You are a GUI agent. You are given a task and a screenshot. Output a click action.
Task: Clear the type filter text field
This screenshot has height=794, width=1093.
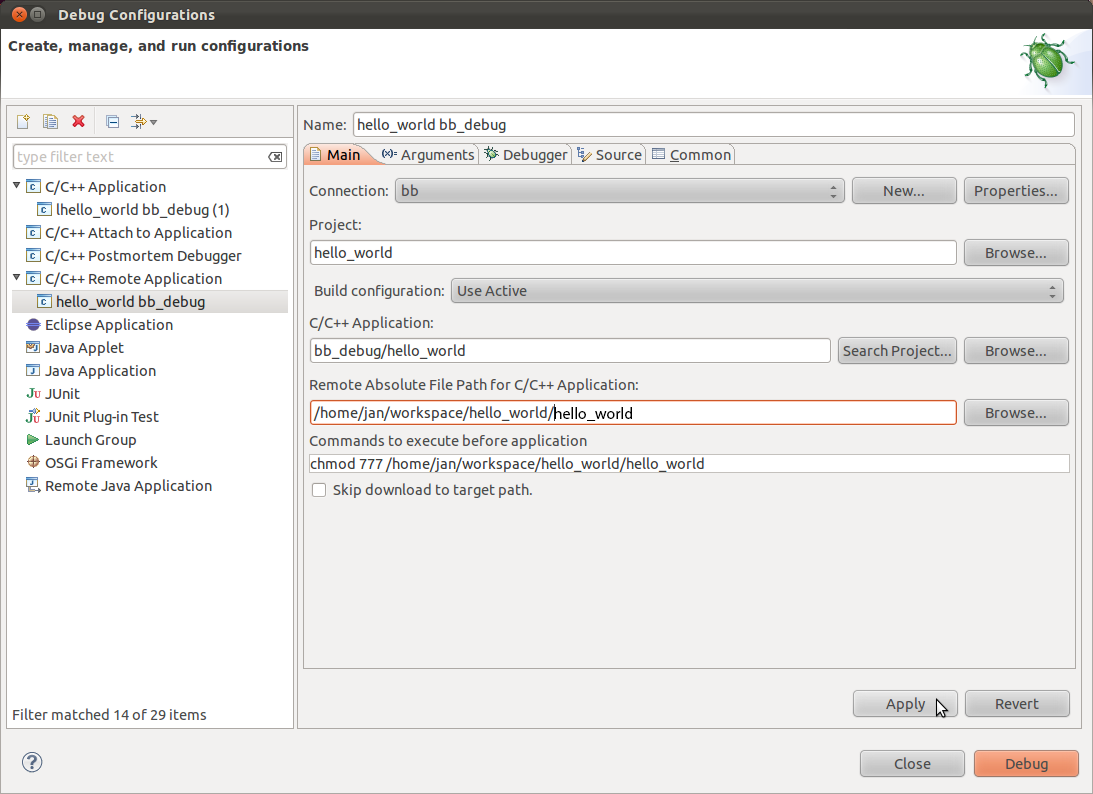(x=276, y=157)
